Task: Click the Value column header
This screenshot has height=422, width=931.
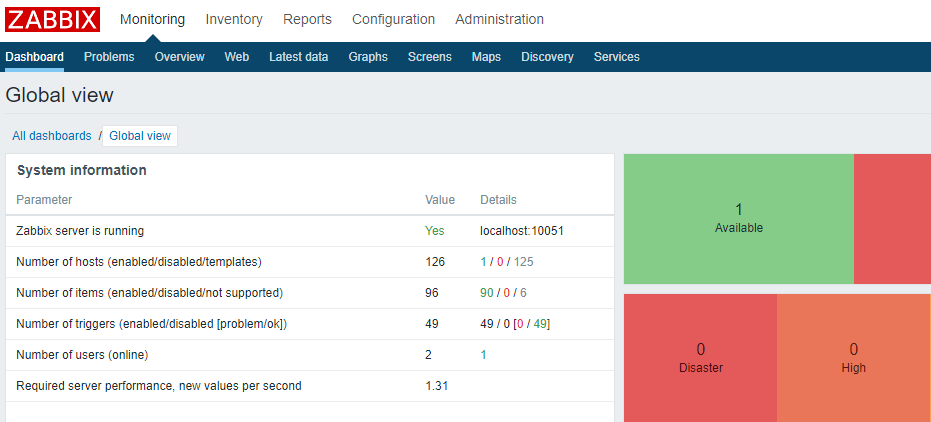Action: coord(440,199)
